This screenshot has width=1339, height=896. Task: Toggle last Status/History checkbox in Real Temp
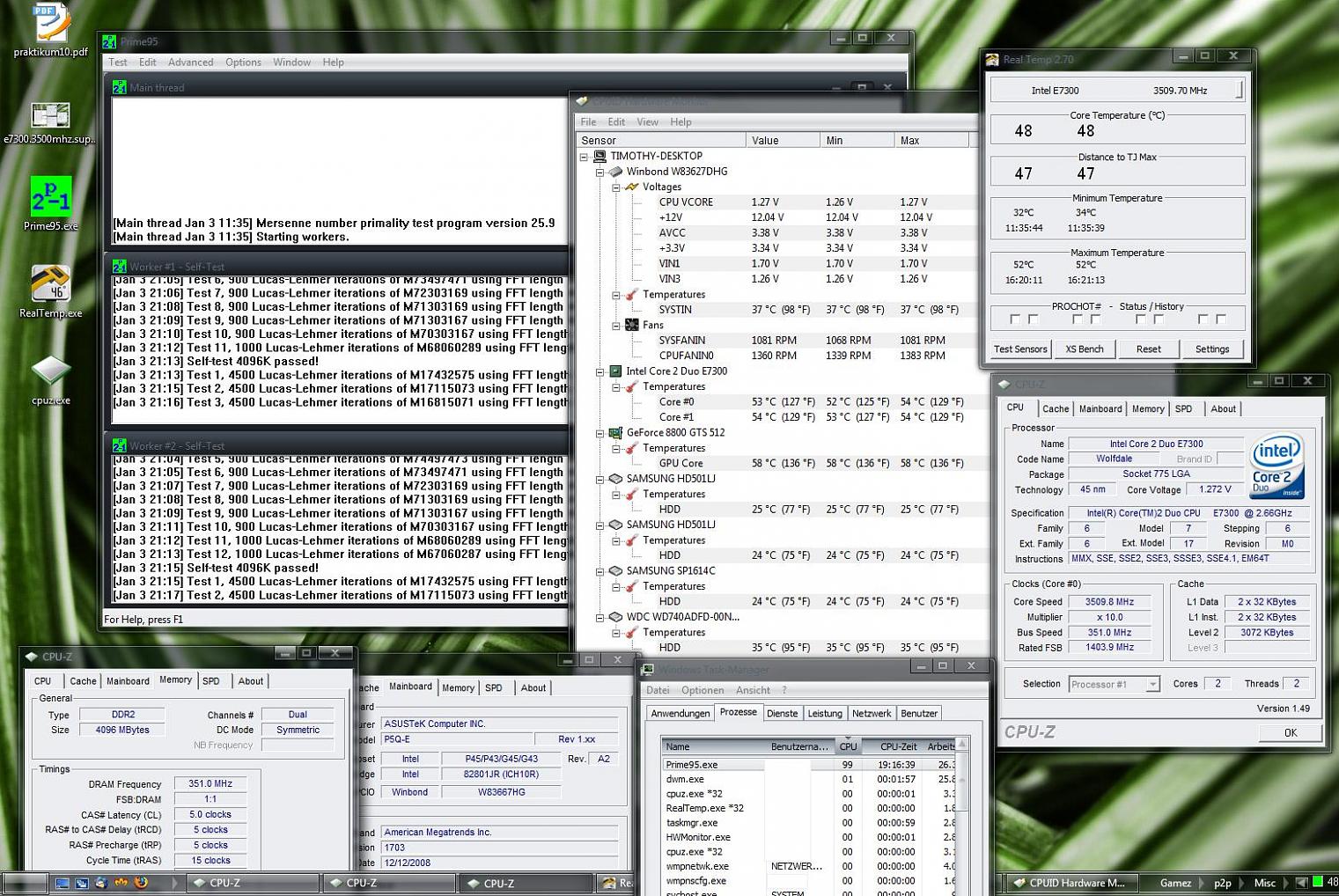pyautogui.click(x=1221, y=319)
